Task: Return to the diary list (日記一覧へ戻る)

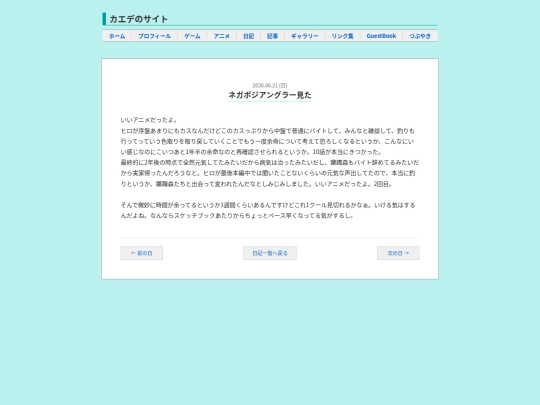Action: 270,253
